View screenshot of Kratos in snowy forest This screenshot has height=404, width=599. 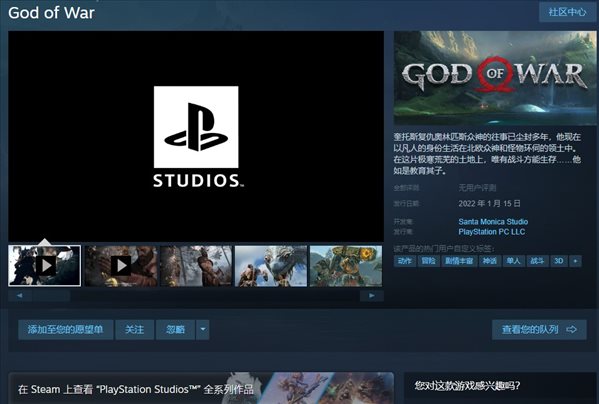[196, 266]
